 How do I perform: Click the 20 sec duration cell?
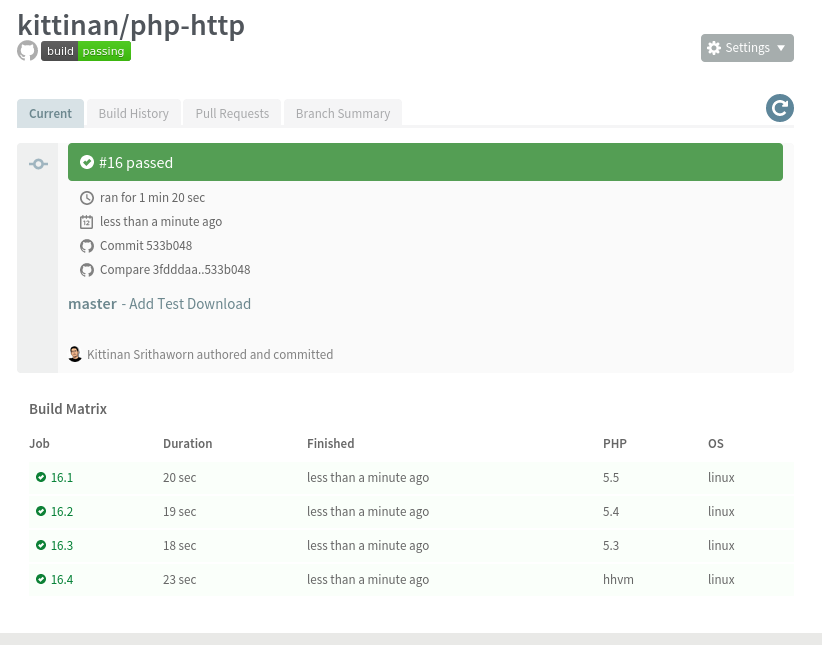[180, 477]
